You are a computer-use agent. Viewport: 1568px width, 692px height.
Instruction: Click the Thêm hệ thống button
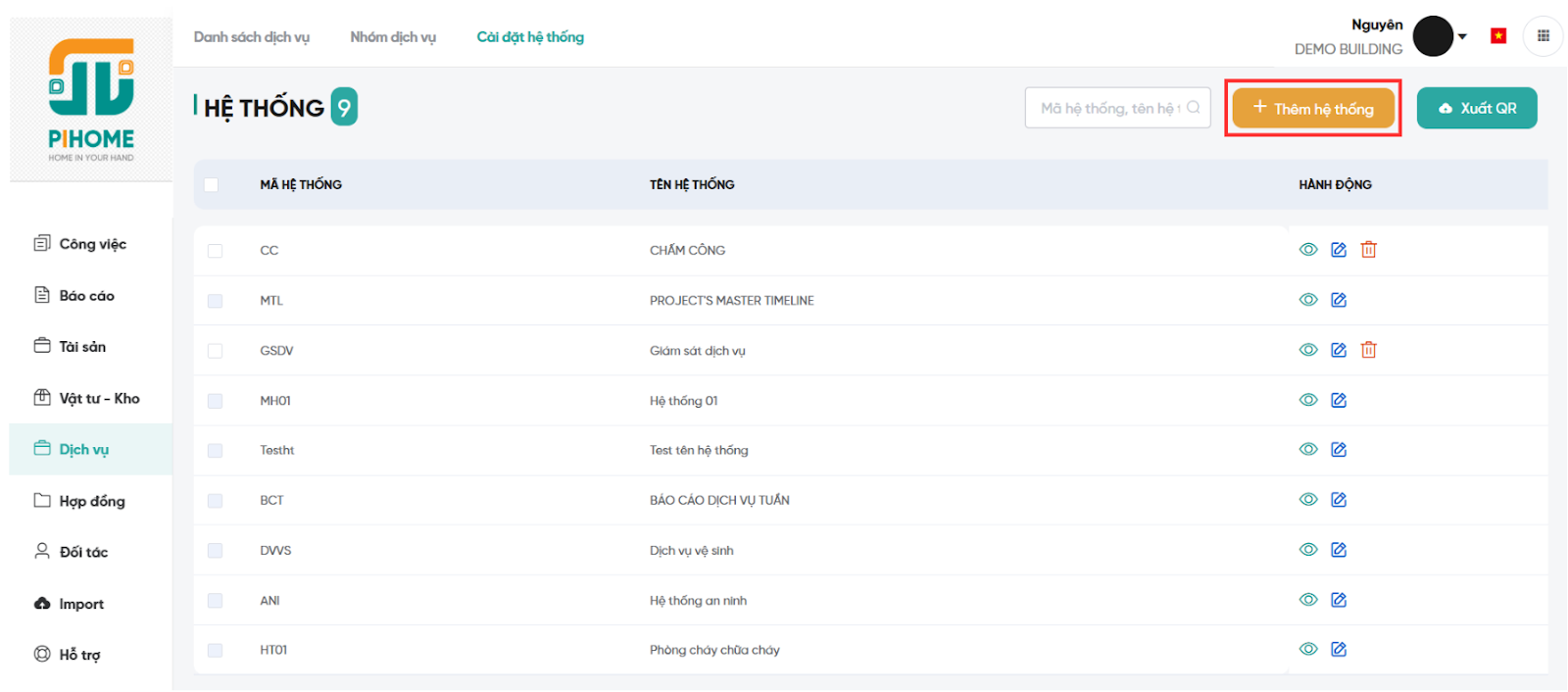click(1312, 108)
